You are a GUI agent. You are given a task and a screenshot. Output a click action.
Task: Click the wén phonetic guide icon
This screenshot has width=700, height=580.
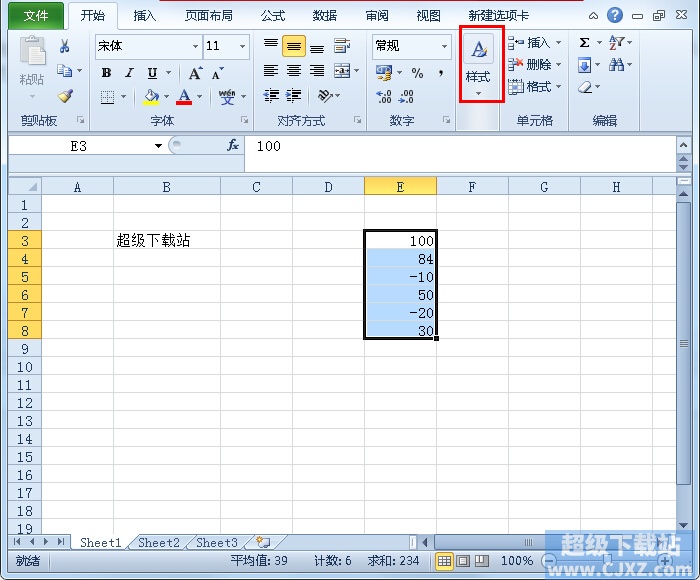(x=227, y=96)
